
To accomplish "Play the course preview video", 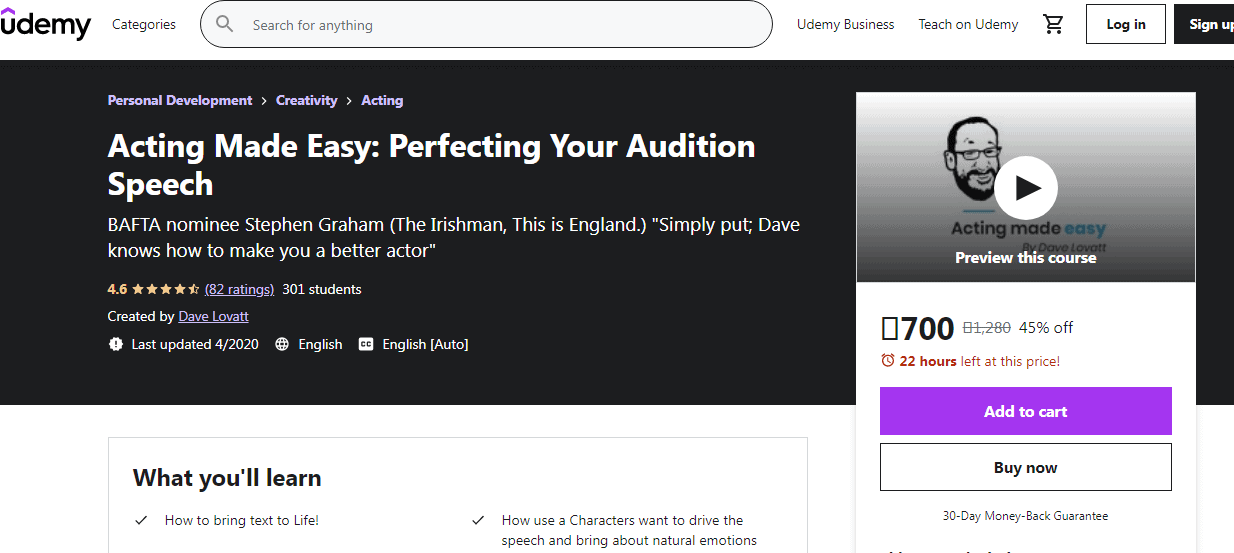I will [1026, 187].
